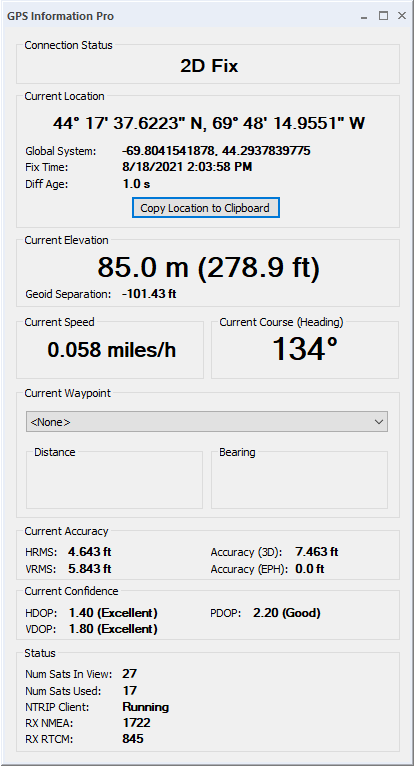Screen dimensions: 415x767
Task: Click current speed 0.058 miles/h
Action: [x=112, y=350]
